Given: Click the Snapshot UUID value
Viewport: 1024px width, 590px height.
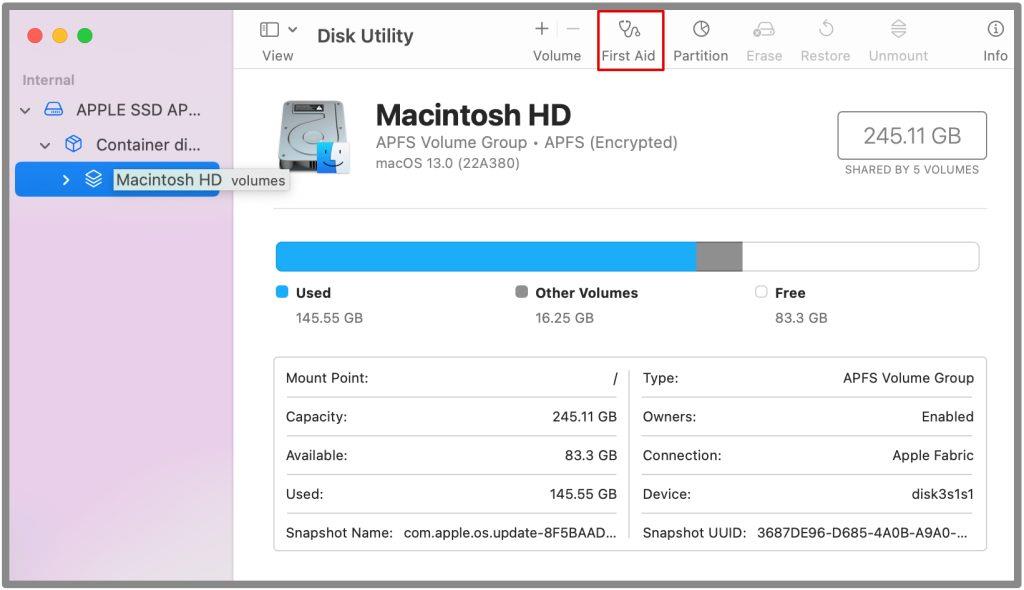Looking at the screenshot, I should tap(862, 533).
